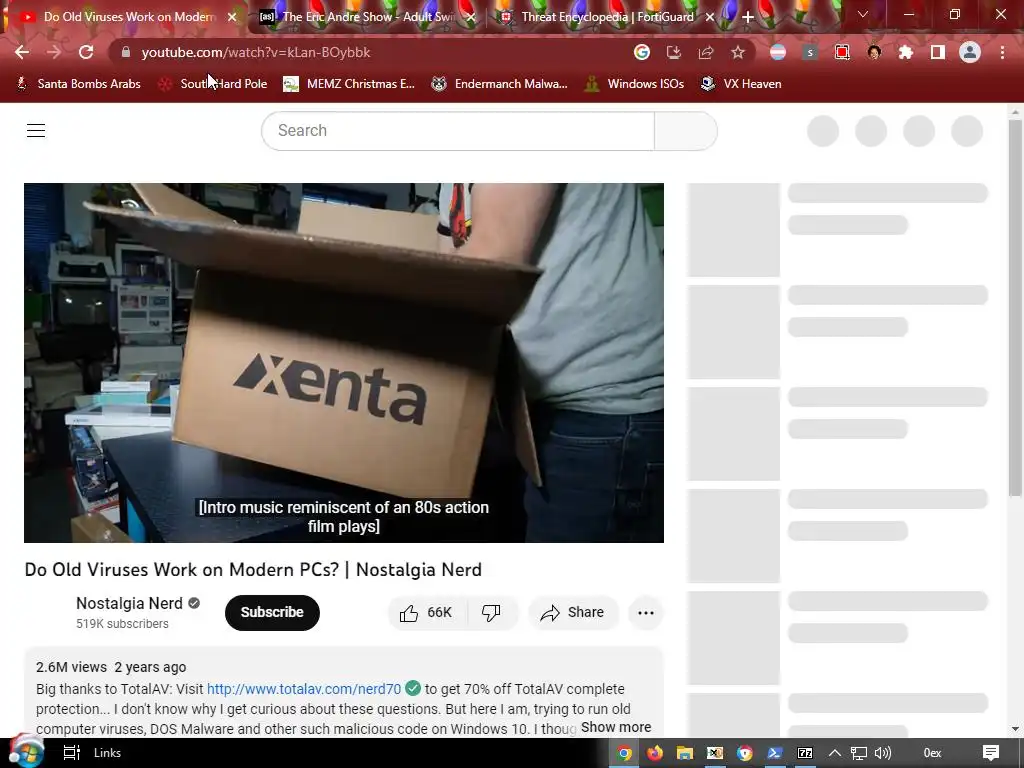Share the video
Screen dimensions: 1024x768
(x=573, y=613)
